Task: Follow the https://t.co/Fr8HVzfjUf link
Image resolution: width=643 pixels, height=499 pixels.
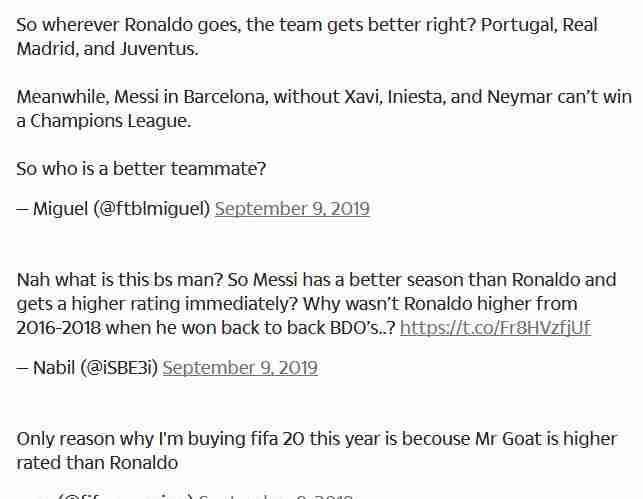Action: tap(495, 328)
